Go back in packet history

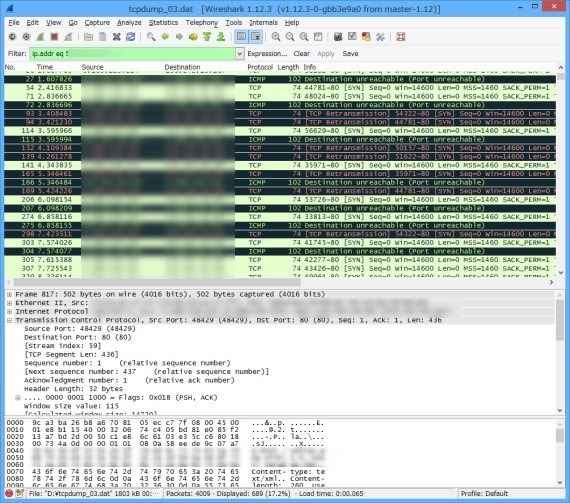pyautogui.click(x=165, y=37)
